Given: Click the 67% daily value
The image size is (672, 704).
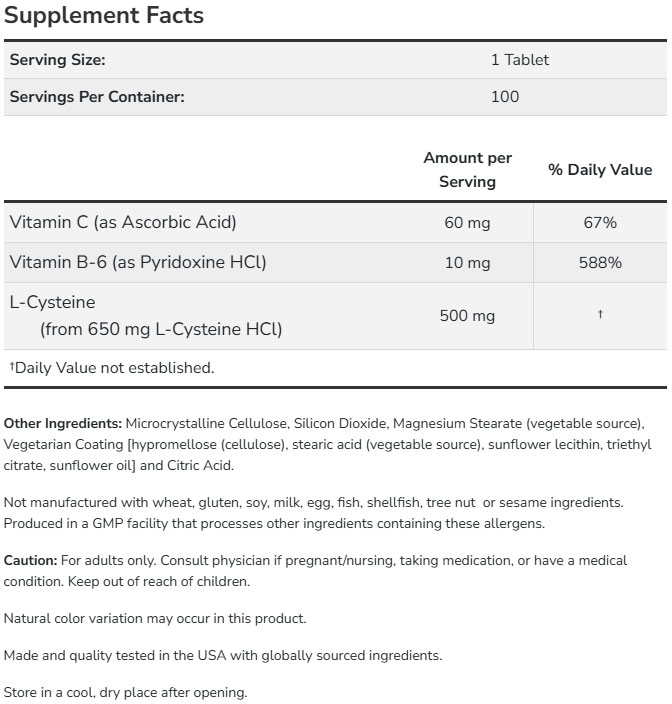Looking at the screenshot, I should pyautogui.click(x=600, y=223).
